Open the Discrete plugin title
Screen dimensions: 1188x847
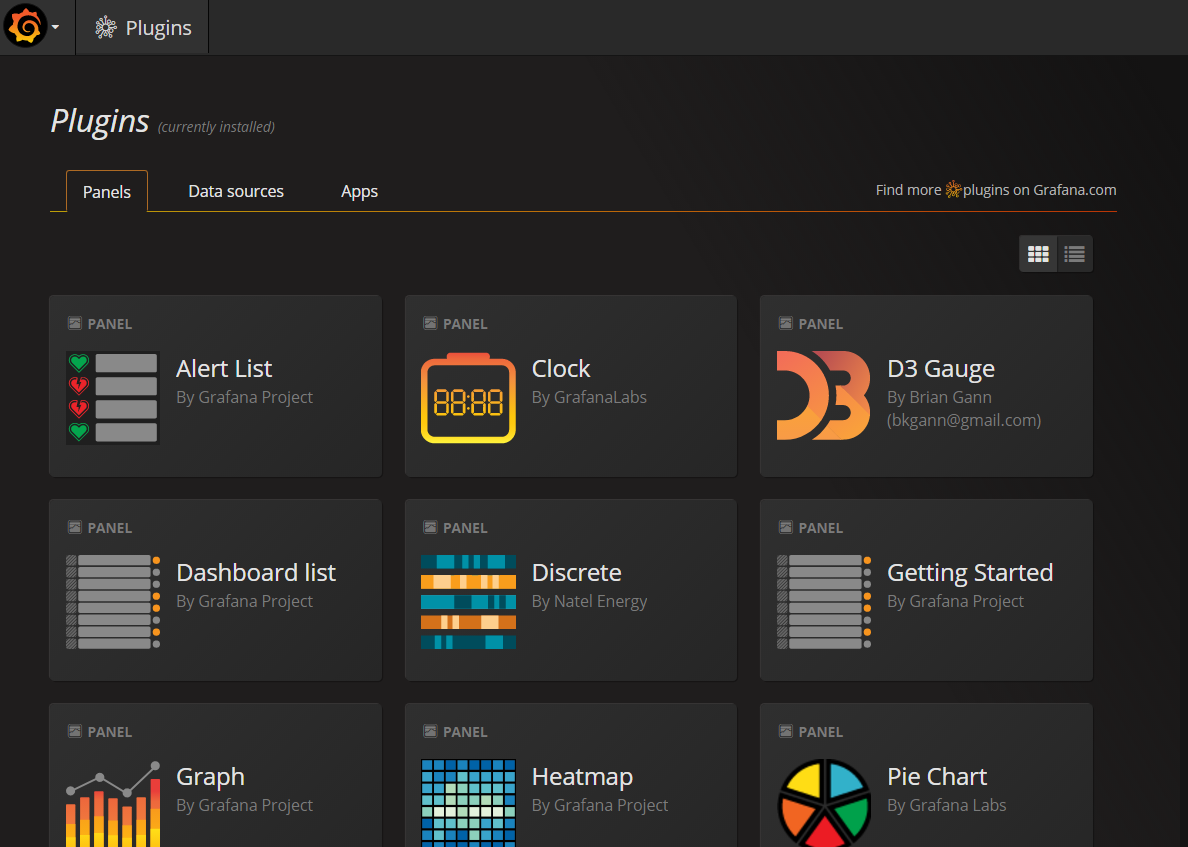(x=577, y=572)
